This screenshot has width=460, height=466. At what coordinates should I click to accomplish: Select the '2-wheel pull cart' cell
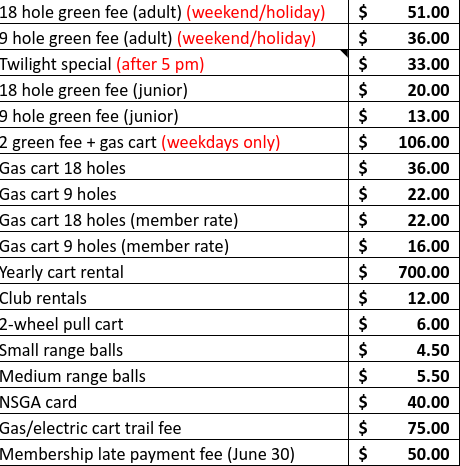(174, 323)
